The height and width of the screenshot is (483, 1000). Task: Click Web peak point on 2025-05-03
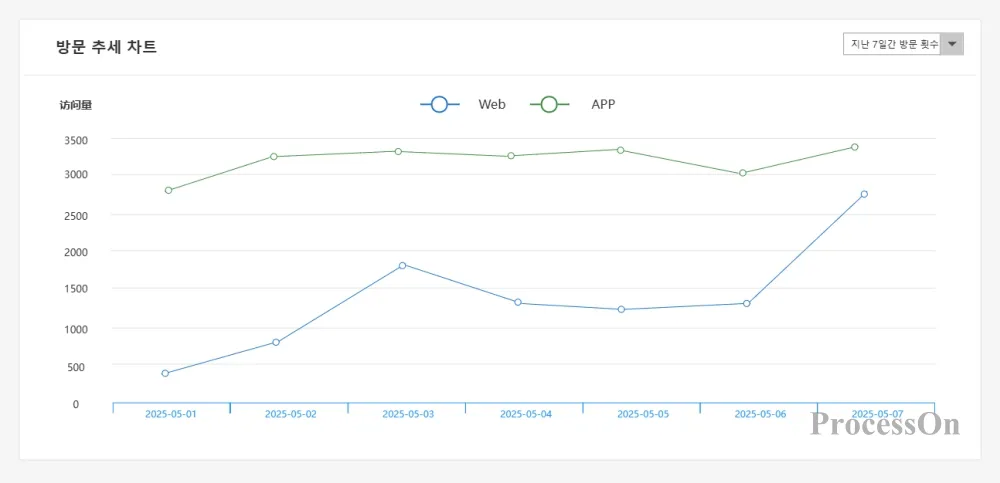[402, 265]
